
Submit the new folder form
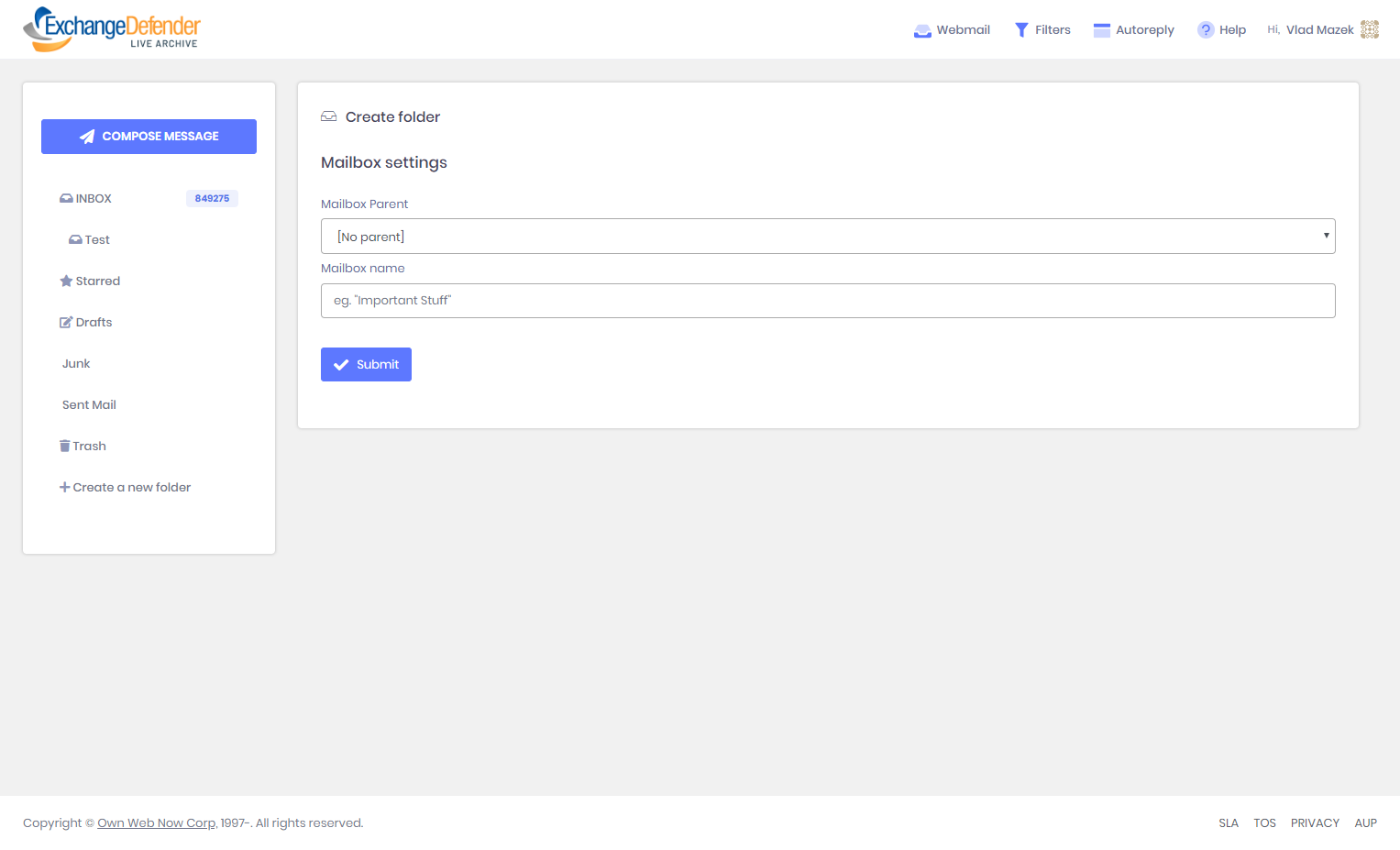[366, 365]
